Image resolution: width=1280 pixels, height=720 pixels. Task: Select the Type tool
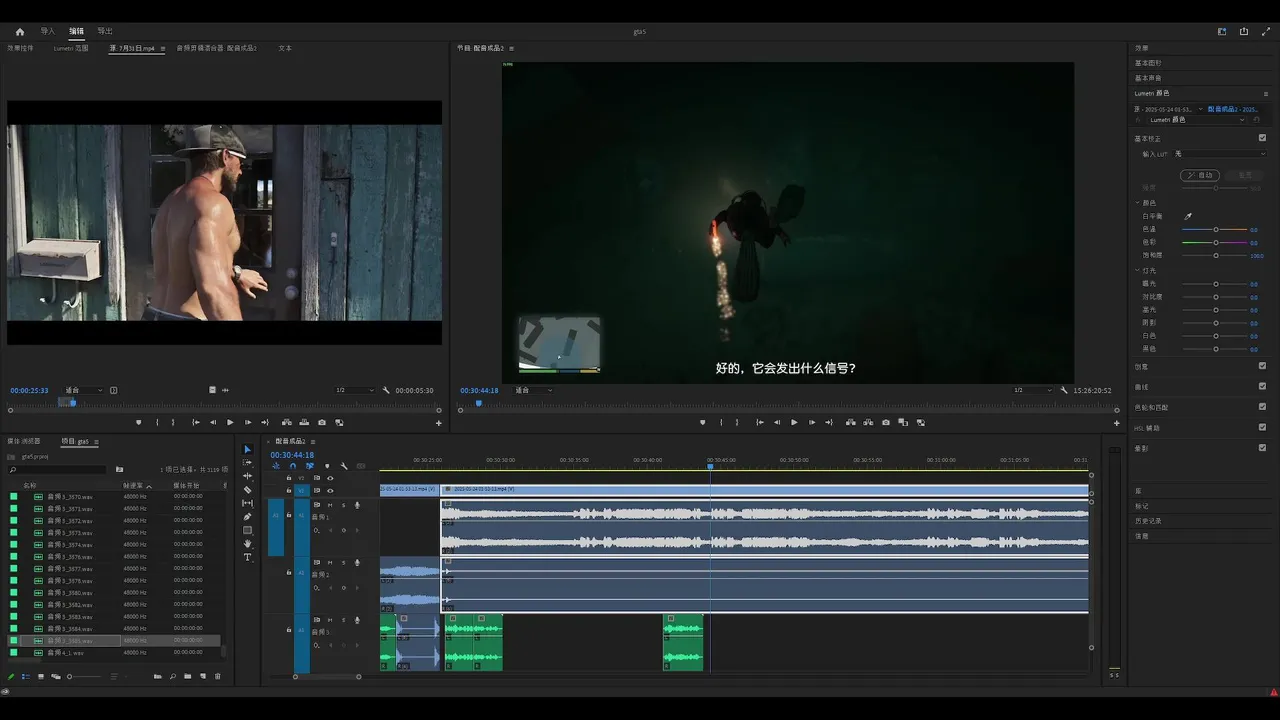[x=248, y=557]
